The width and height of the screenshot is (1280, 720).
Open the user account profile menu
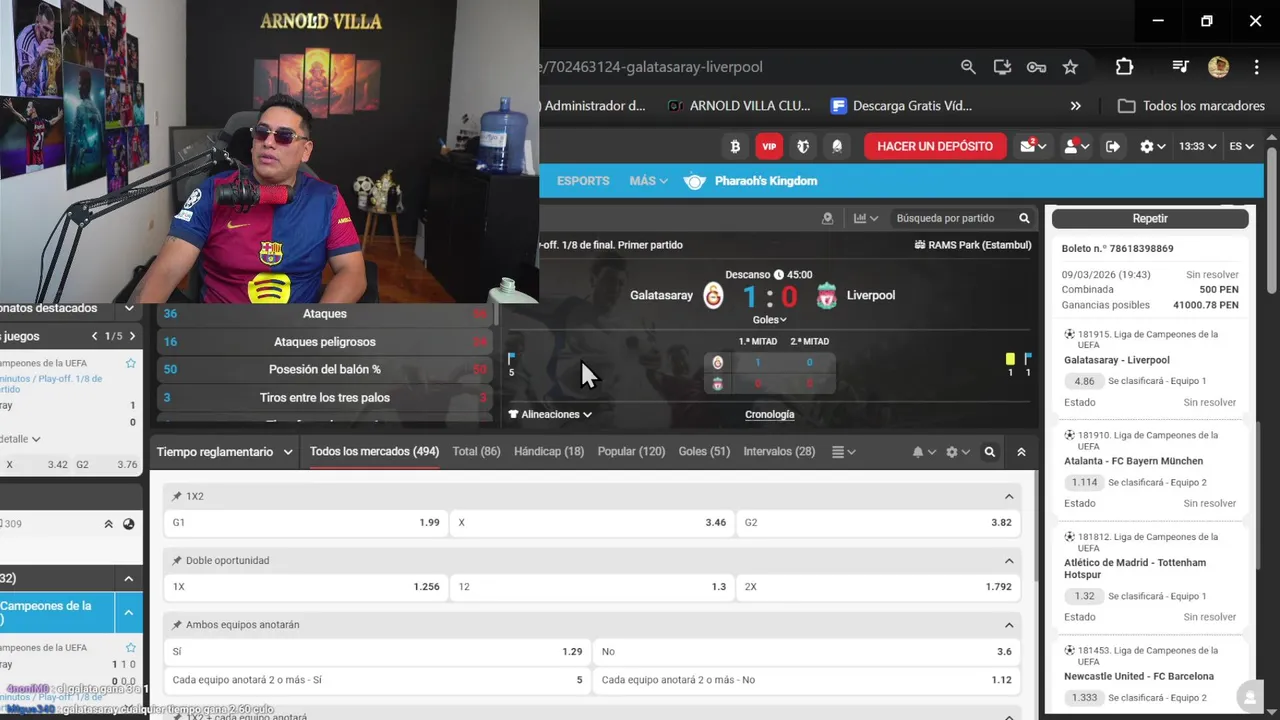click(x=1076, y=146)
